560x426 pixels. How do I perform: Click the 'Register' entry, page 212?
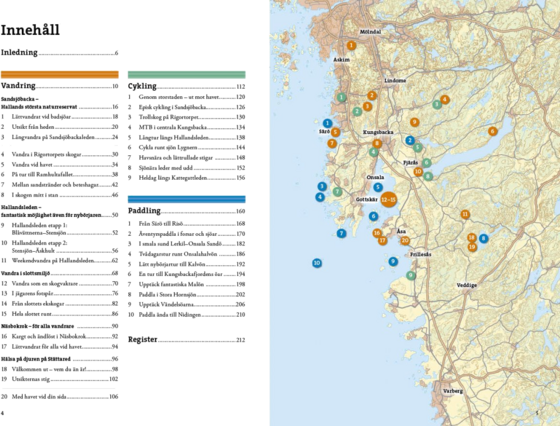(186, 340)
